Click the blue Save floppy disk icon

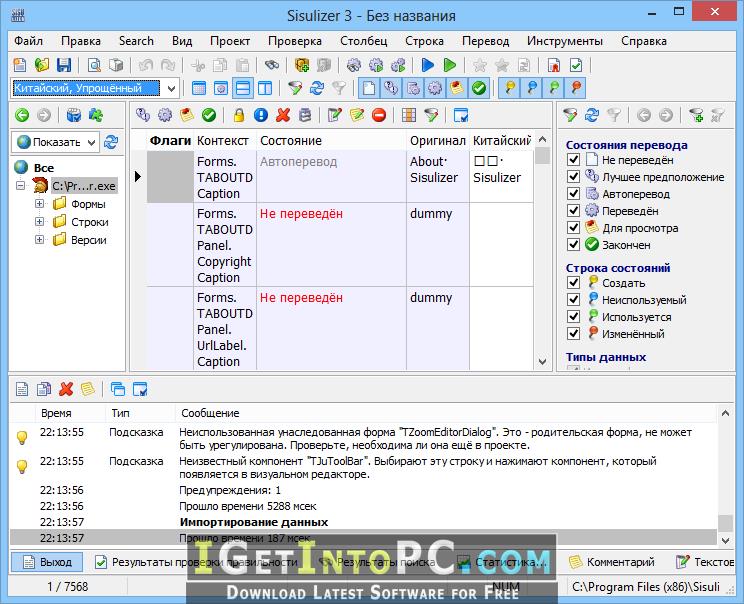[x=64, y=65]
